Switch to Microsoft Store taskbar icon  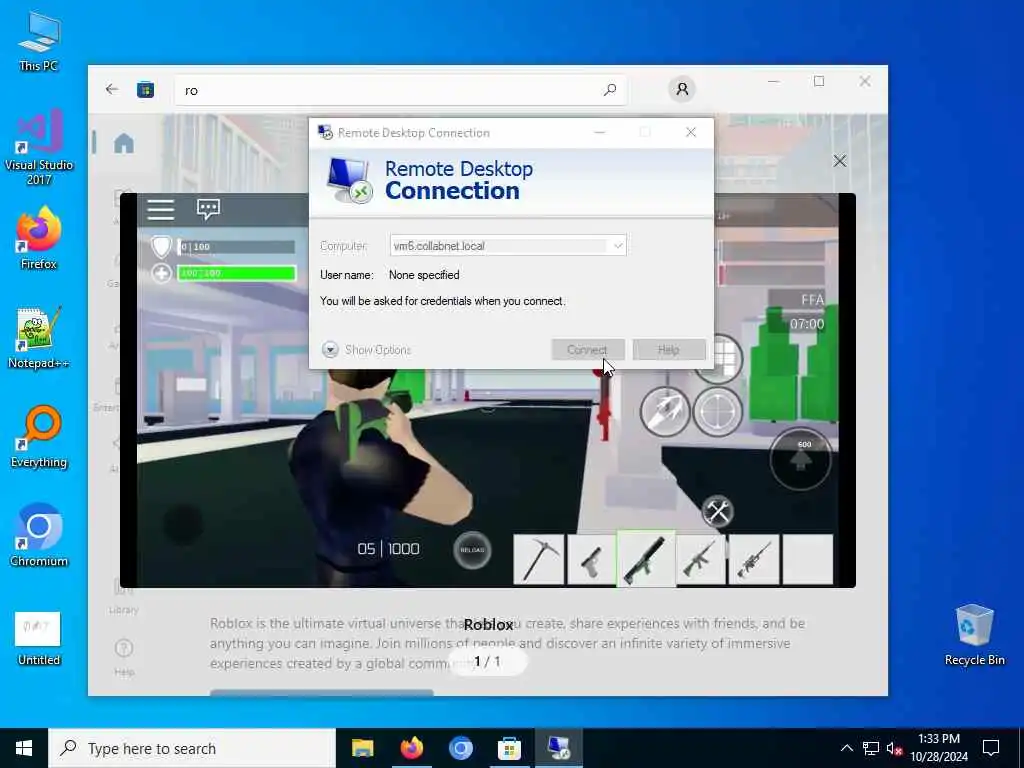(x=509, y=748)
